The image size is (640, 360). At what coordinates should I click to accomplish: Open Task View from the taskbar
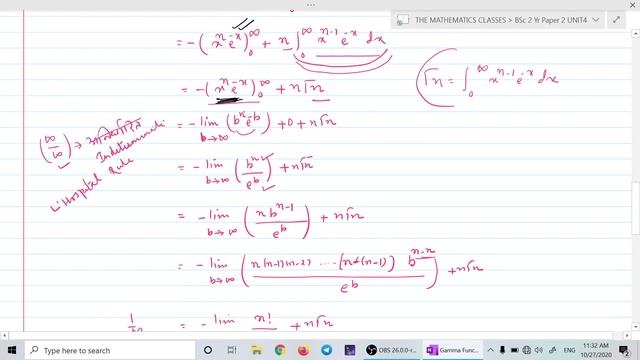tap(232, 350)
